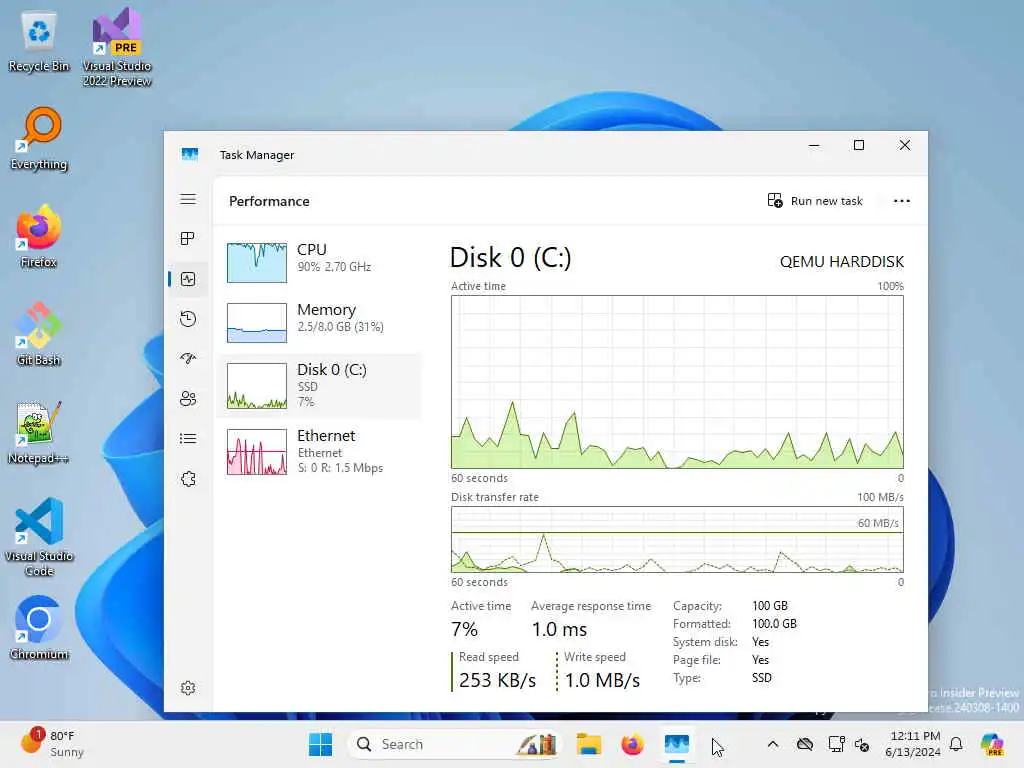Click the Disk active time graph
The image size is (1024, 768).
677,382
